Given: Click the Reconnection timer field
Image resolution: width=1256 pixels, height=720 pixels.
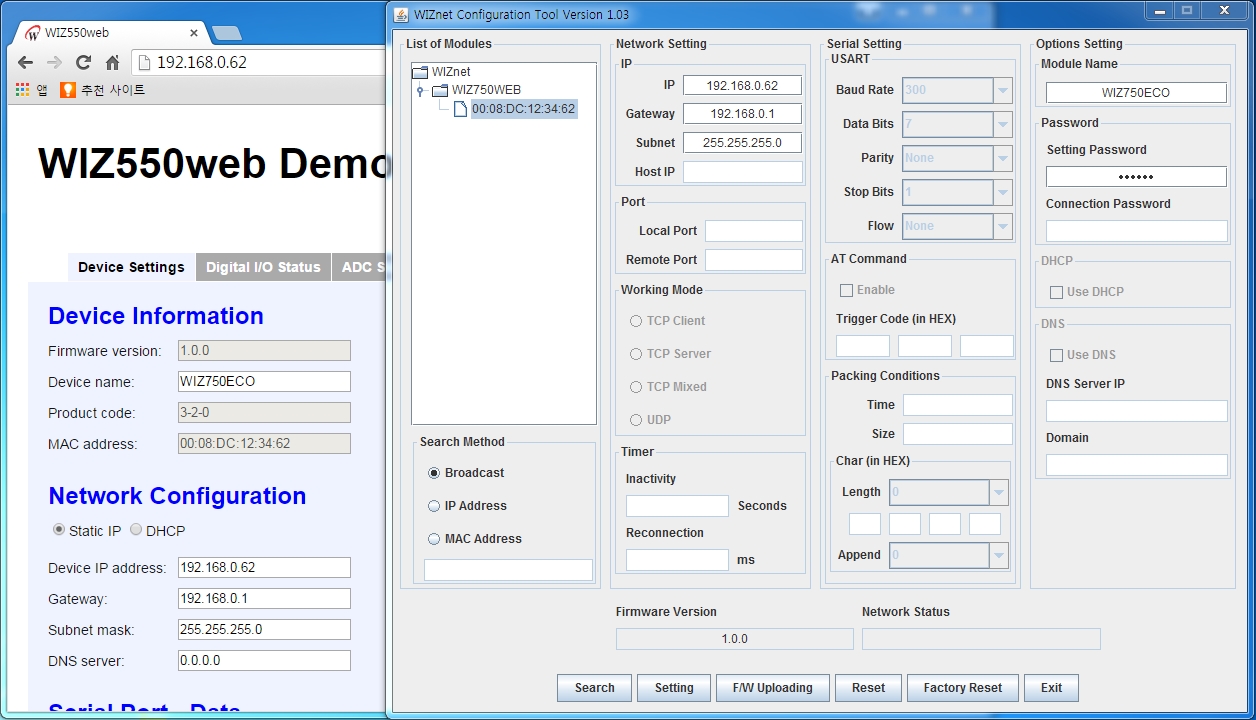Looking at the screenshot, I should [x=677, y=560].
